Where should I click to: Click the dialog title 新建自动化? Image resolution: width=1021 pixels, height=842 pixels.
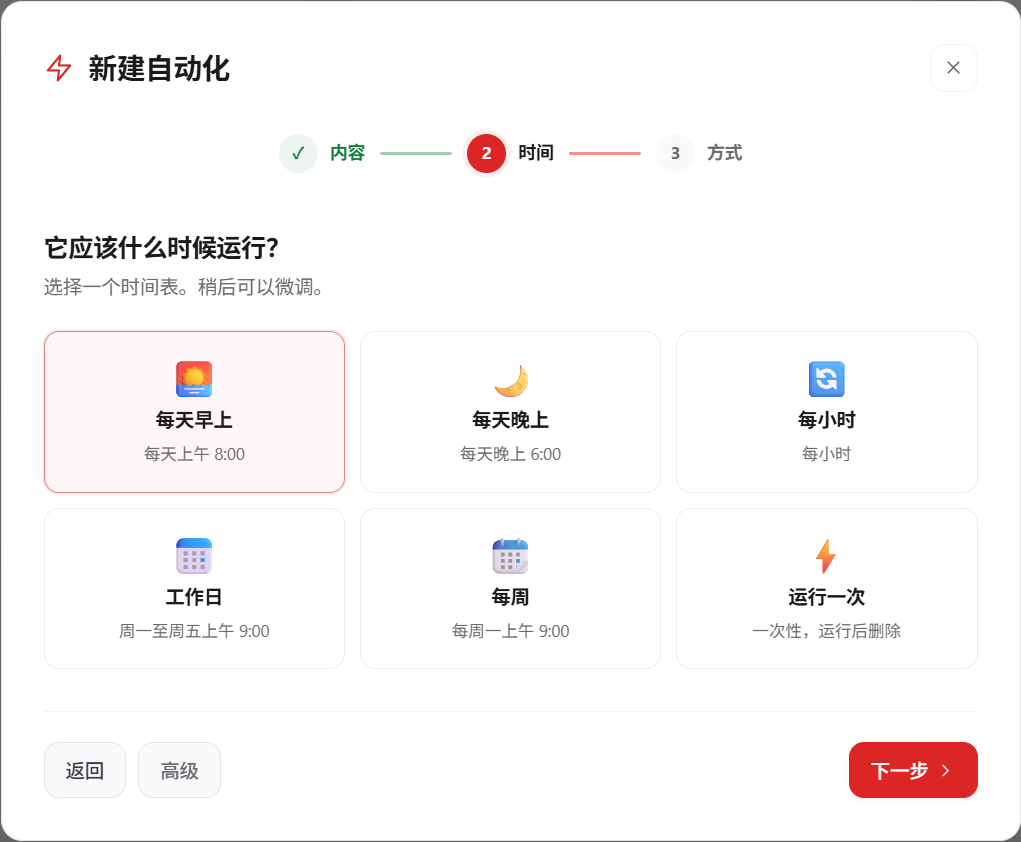click(x=159, y=68)
